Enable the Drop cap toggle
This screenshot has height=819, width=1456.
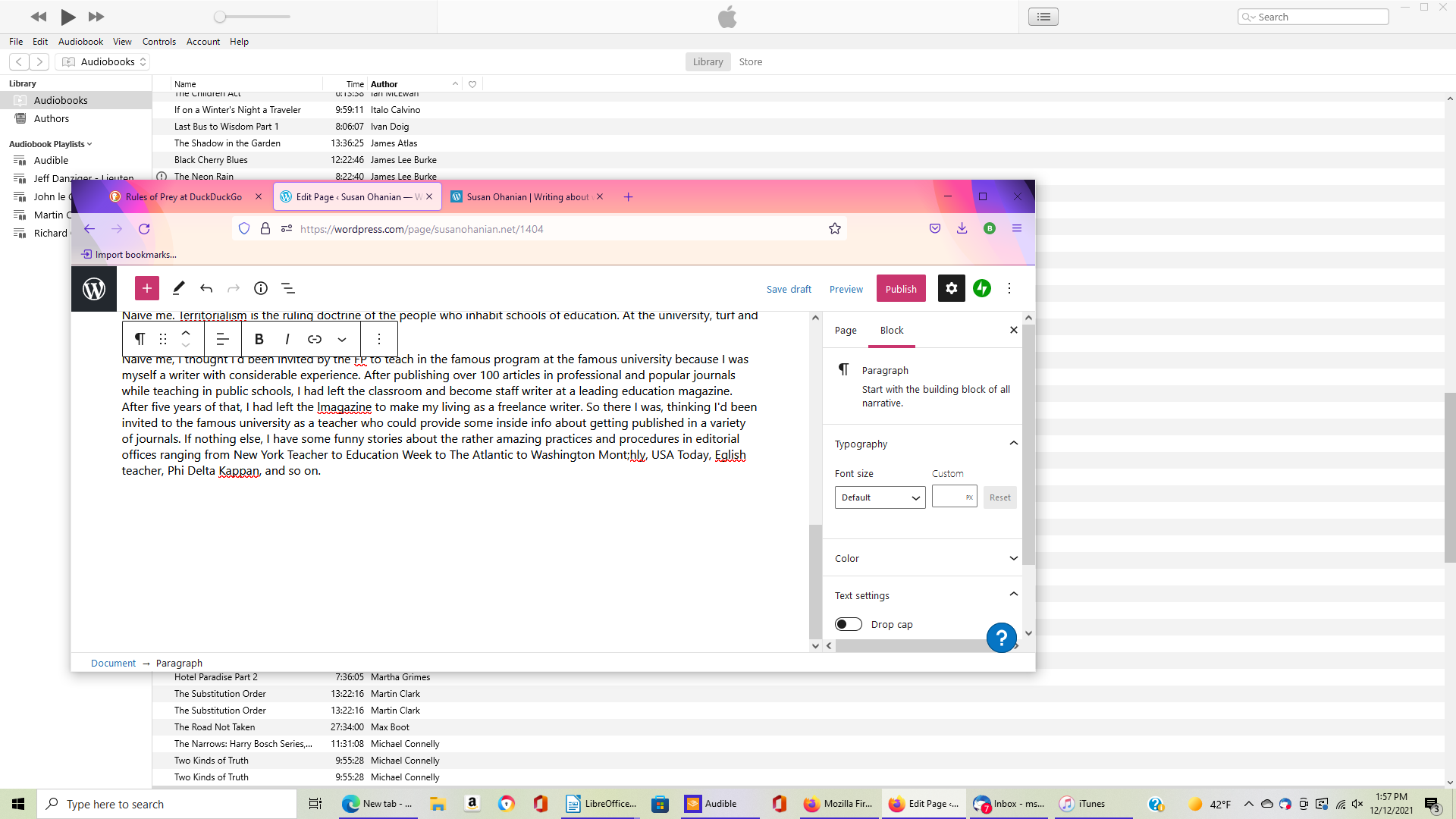(x=849, y=624)
